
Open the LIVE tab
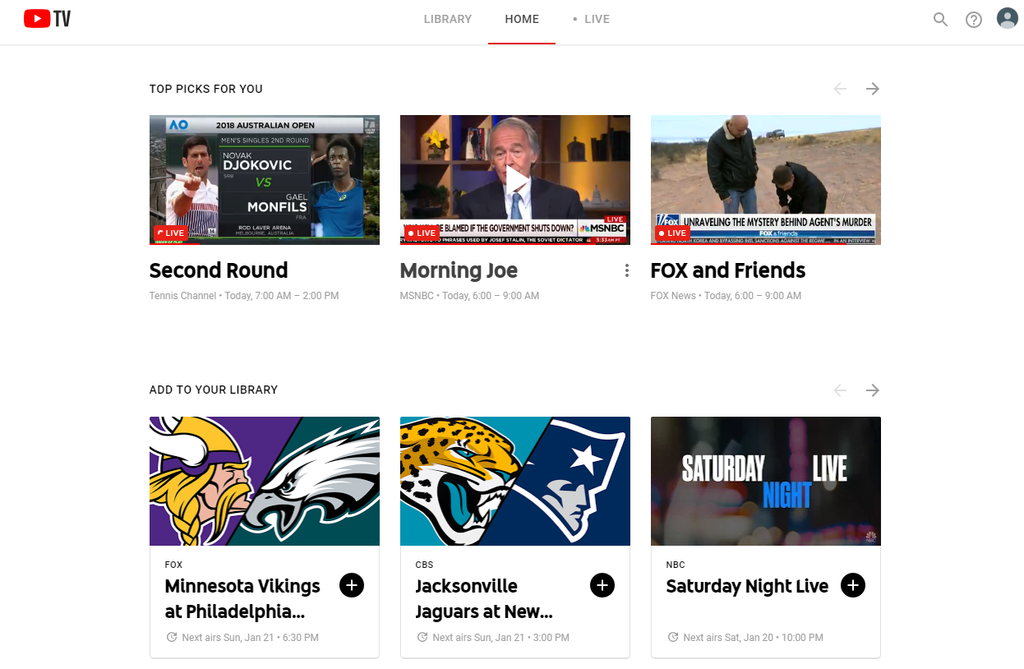(597, 18)
